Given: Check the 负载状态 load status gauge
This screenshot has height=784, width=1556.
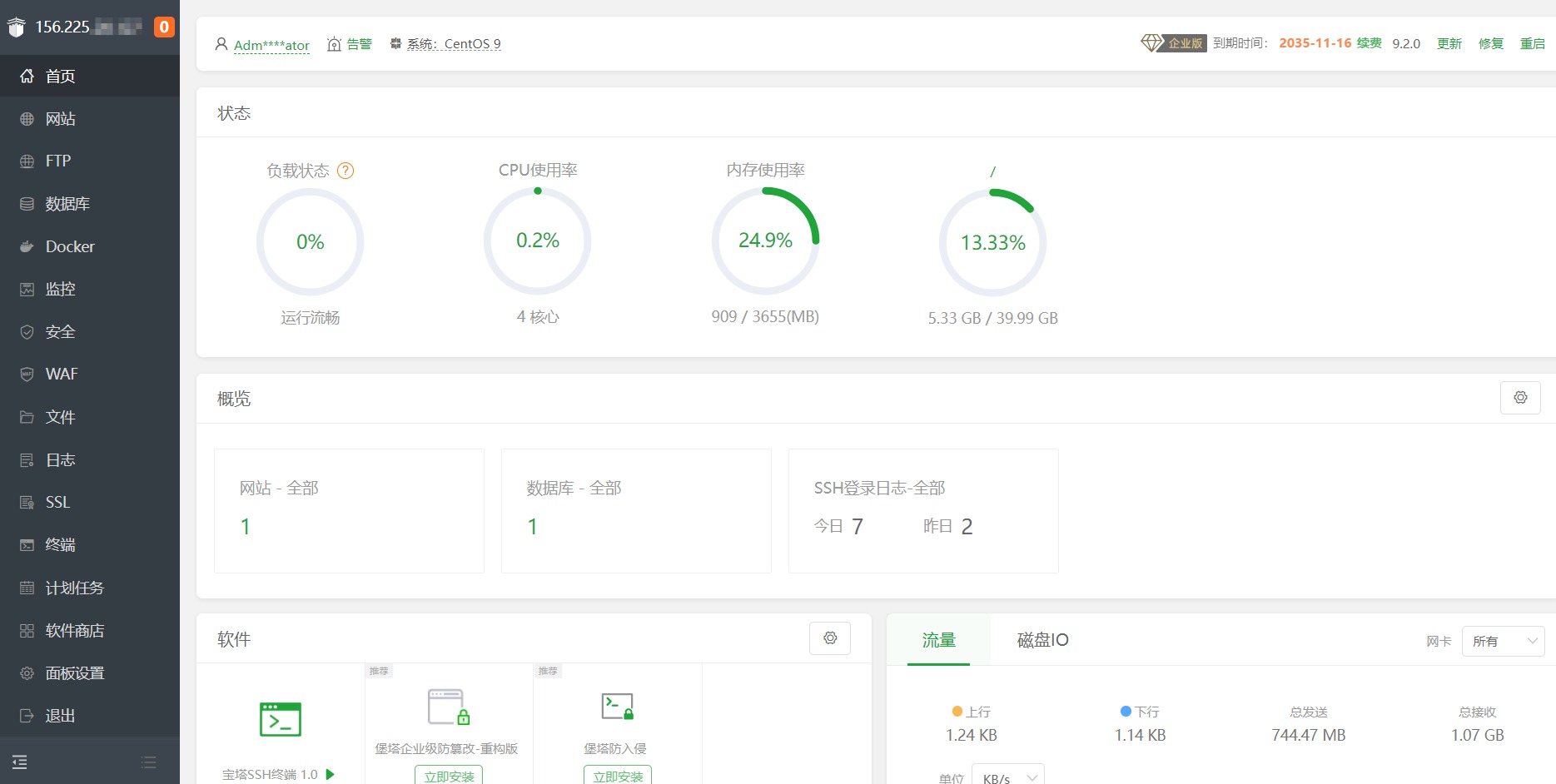Looking at the screenshot, I should pos(310,241).
